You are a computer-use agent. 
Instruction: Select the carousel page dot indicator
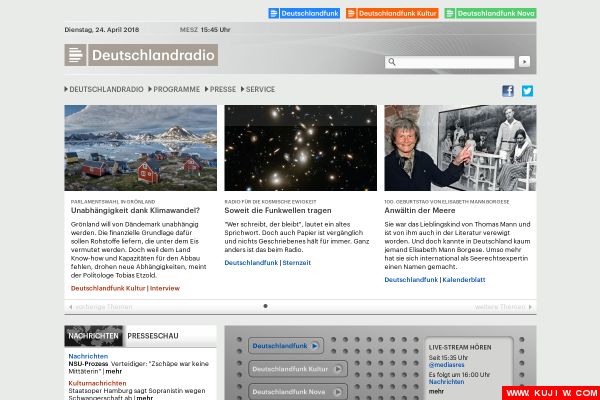pos(265,306)
